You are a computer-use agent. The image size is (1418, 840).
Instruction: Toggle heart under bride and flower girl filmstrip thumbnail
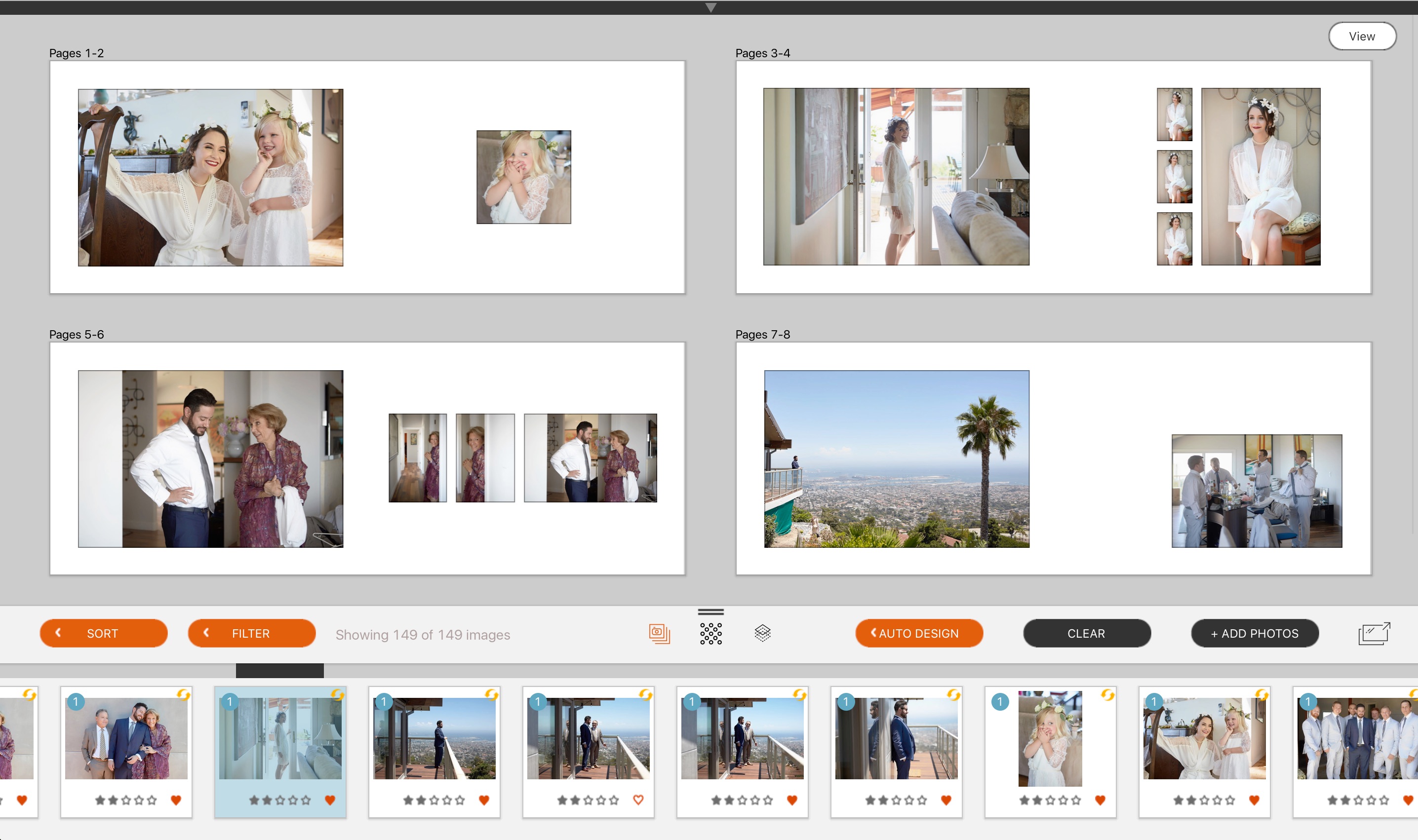tap(1255, 800)
